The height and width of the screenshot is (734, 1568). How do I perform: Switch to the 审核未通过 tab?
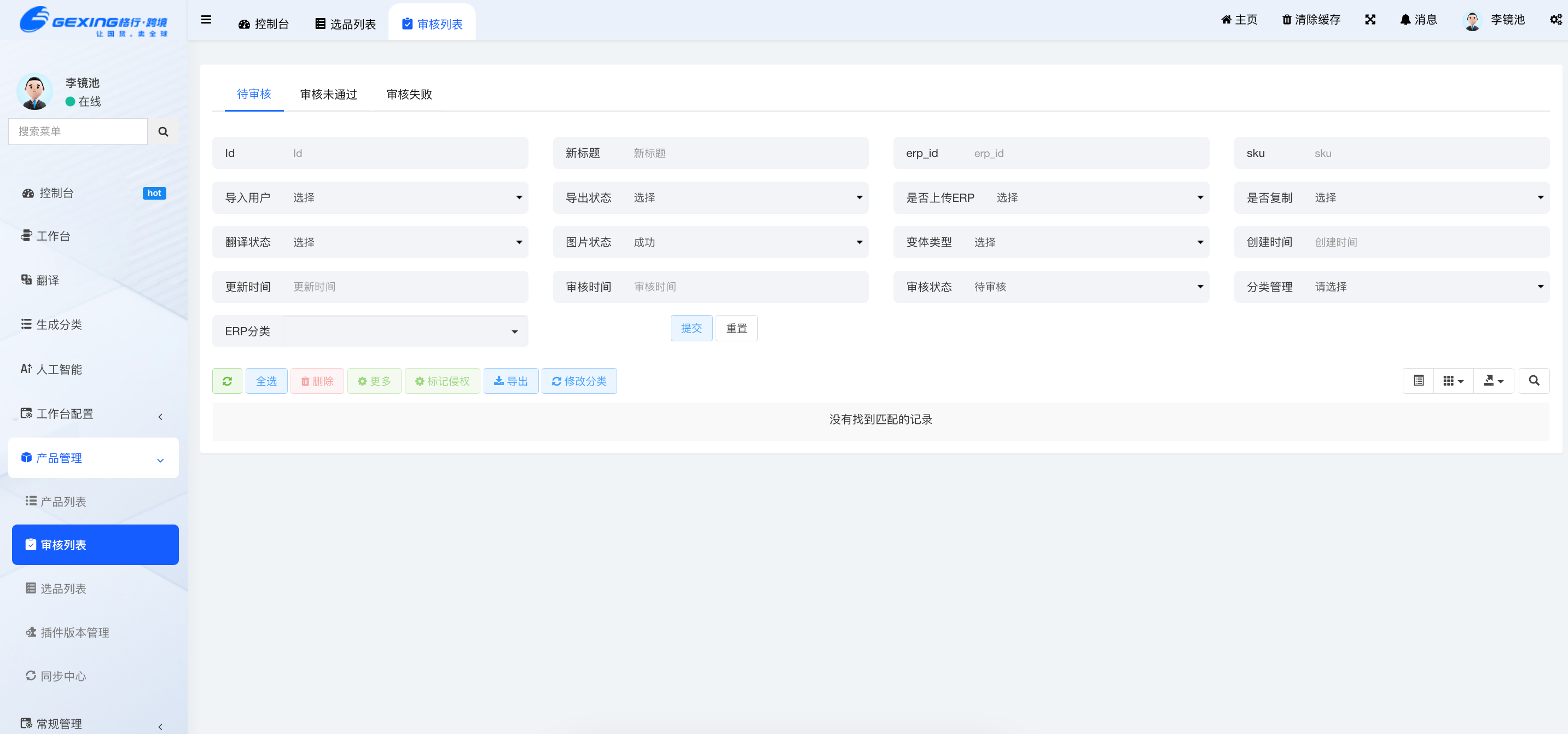tap(329, 94)
